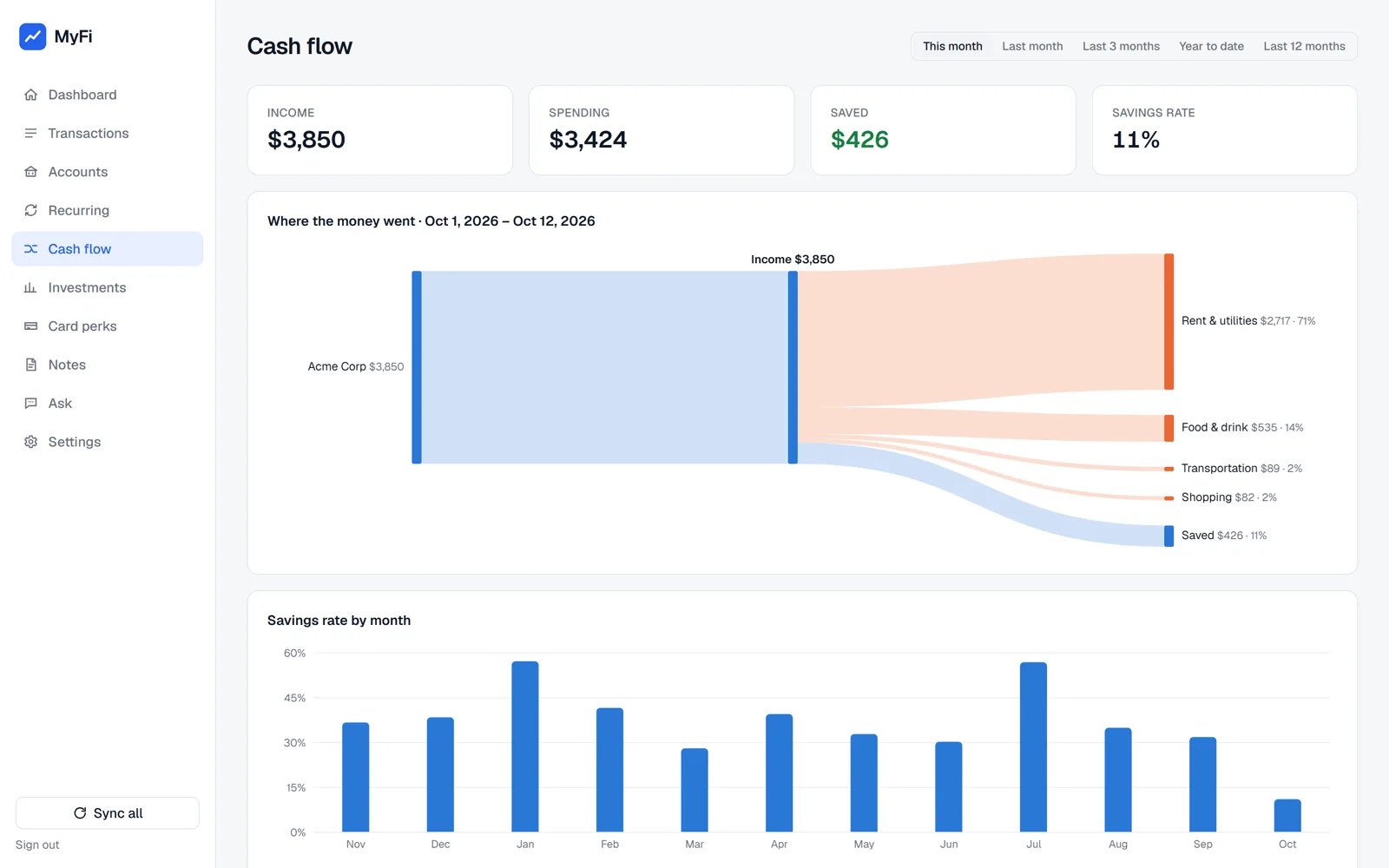Click the Income $3,850 summary card
The height and width of the screenshot is (868, 1389).
(x=380, y=130)
